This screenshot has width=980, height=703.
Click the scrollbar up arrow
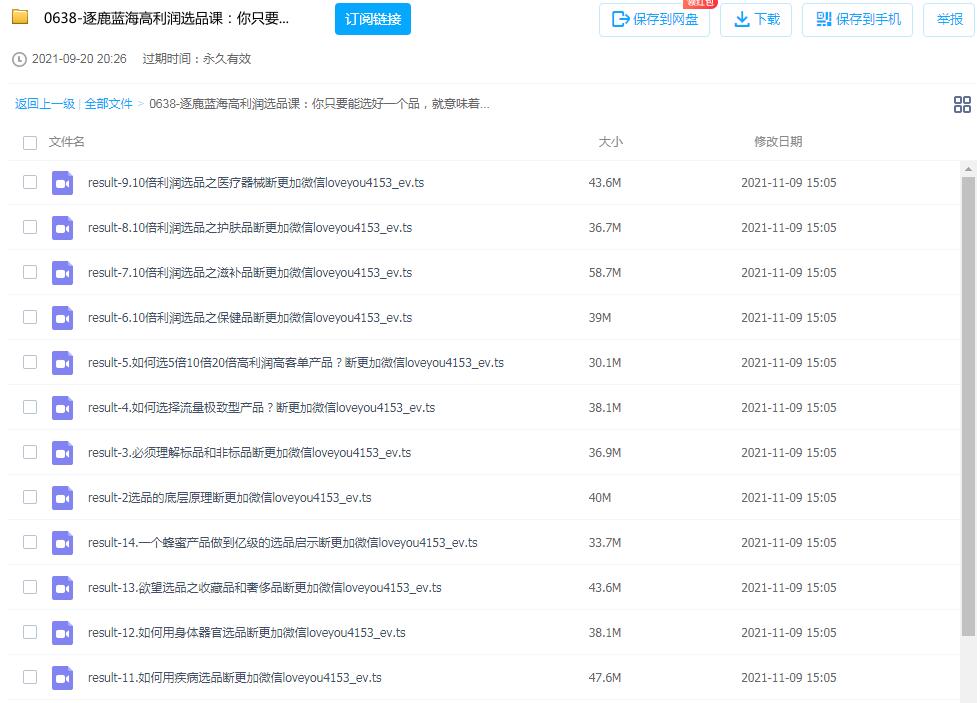pos(968,169)
